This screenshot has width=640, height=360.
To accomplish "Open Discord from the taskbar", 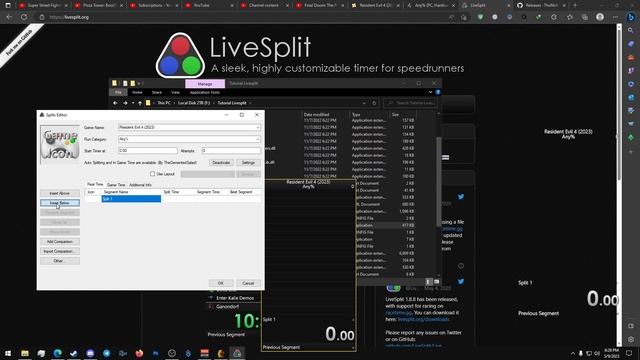I will (x=90, y=353).
